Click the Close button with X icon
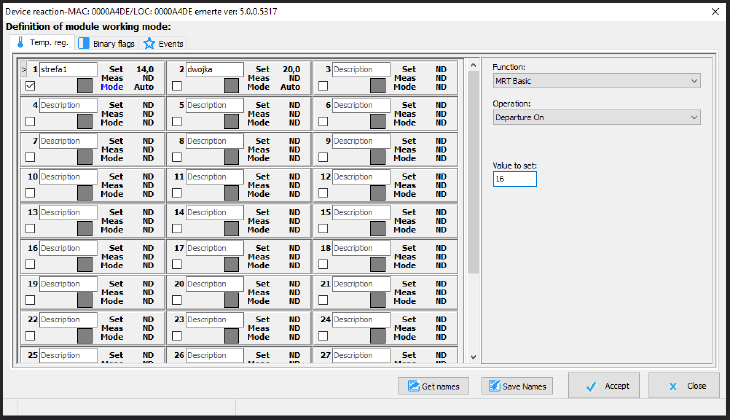The image size is (730, 420). click(x=684, y=386)
